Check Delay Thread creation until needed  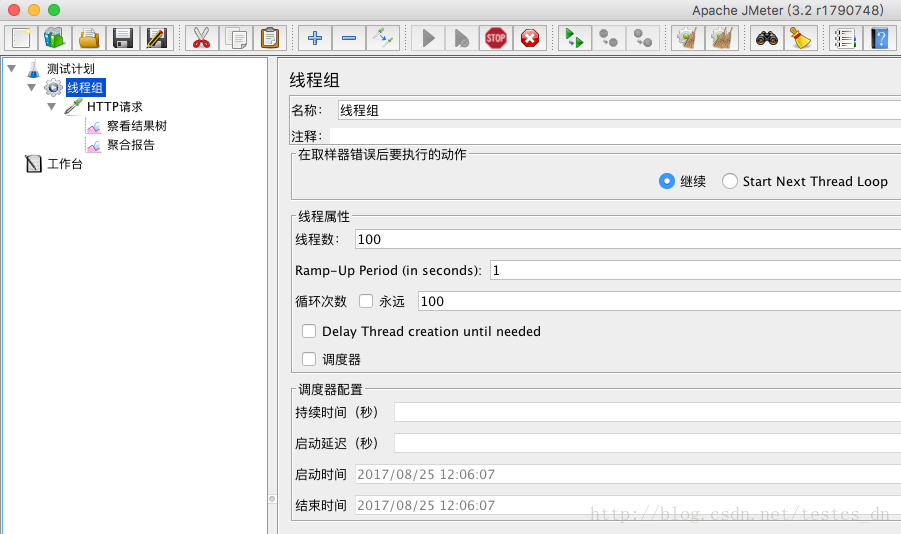pyautogui.click(x=309, y=331)
